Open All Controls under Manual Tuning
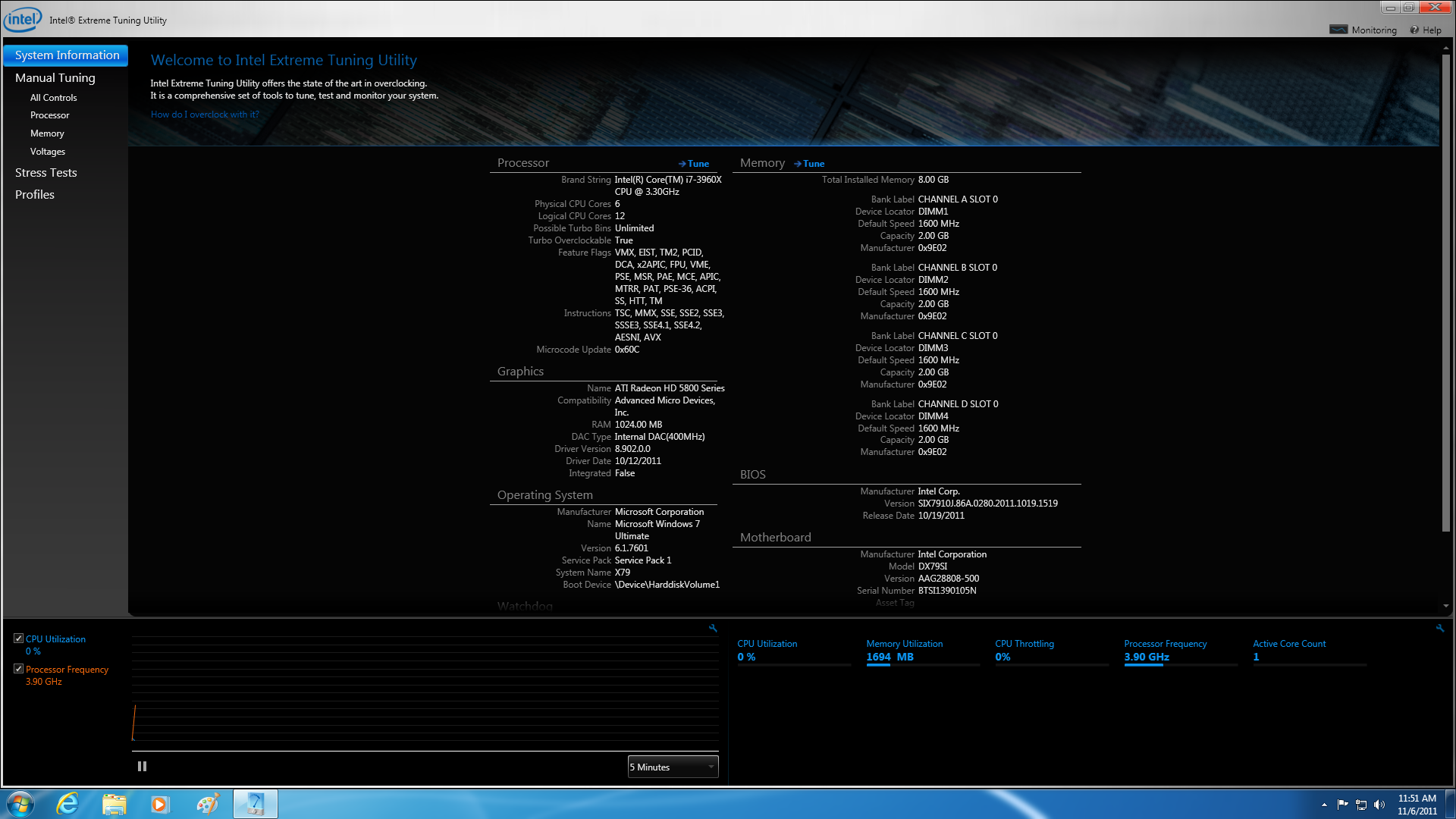 click(53, 98)
